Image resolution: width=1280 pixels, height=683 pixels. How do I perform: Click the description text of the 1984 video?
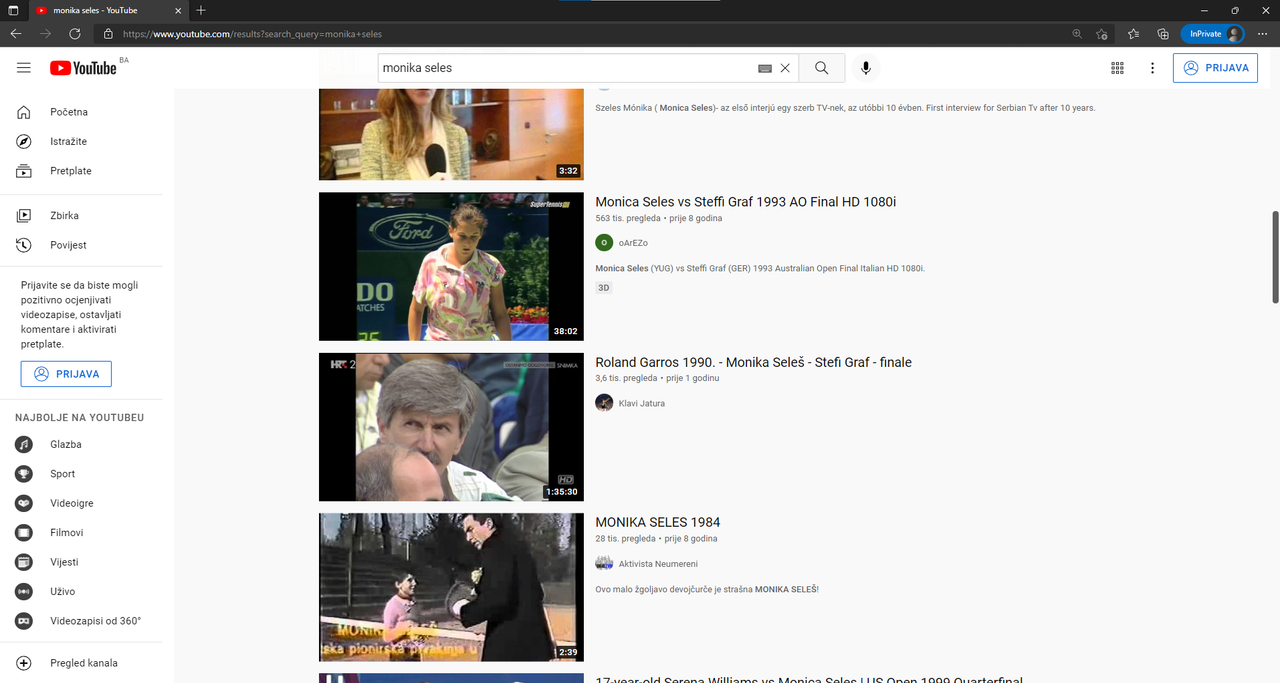click(x=707, y=589)
